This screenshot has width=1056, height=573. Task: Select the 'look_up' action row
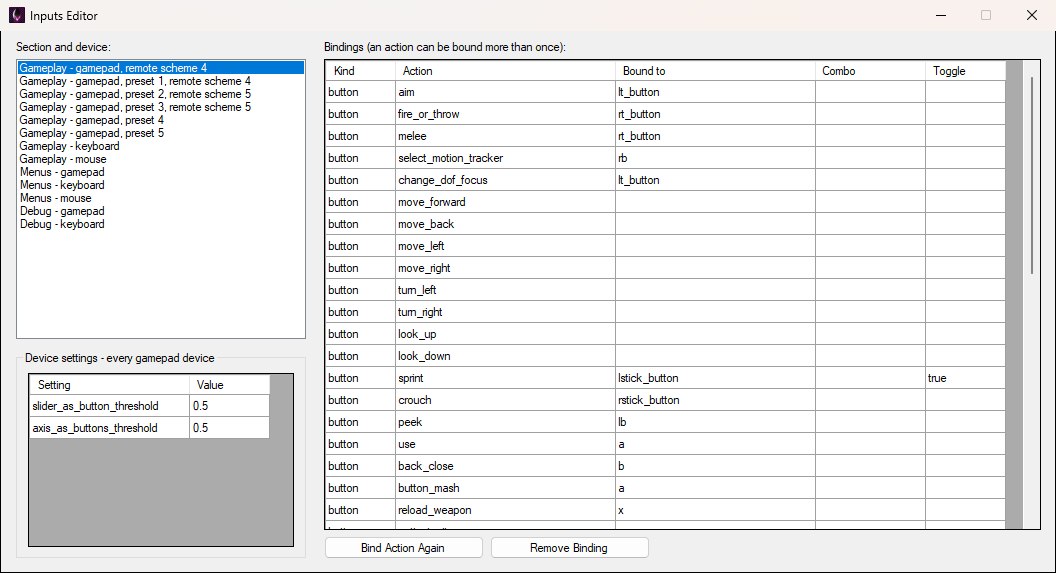(505, 334)
